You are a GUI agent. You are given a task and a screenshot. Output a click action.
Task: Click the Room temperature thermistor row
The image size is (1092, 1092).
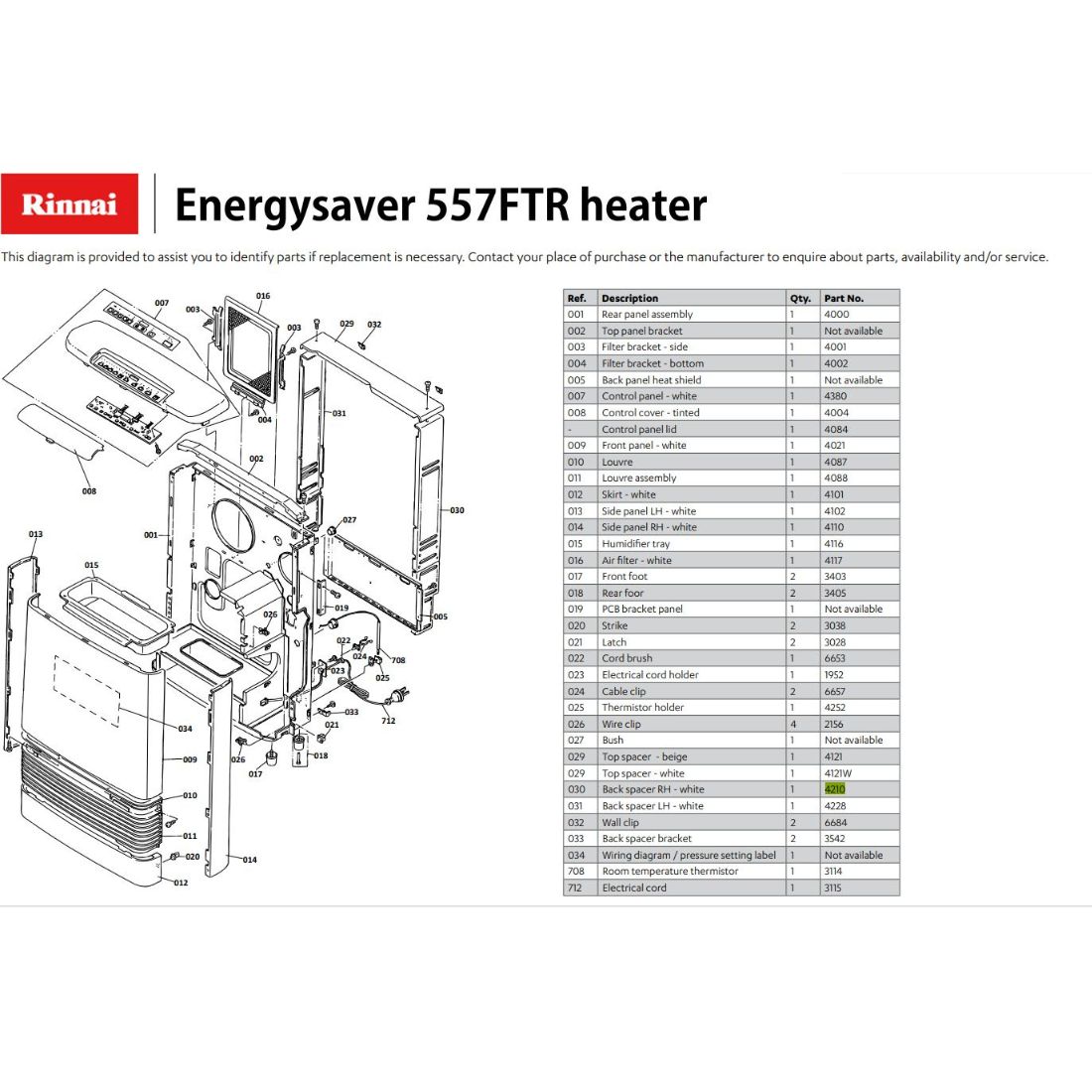pos(732,872)
